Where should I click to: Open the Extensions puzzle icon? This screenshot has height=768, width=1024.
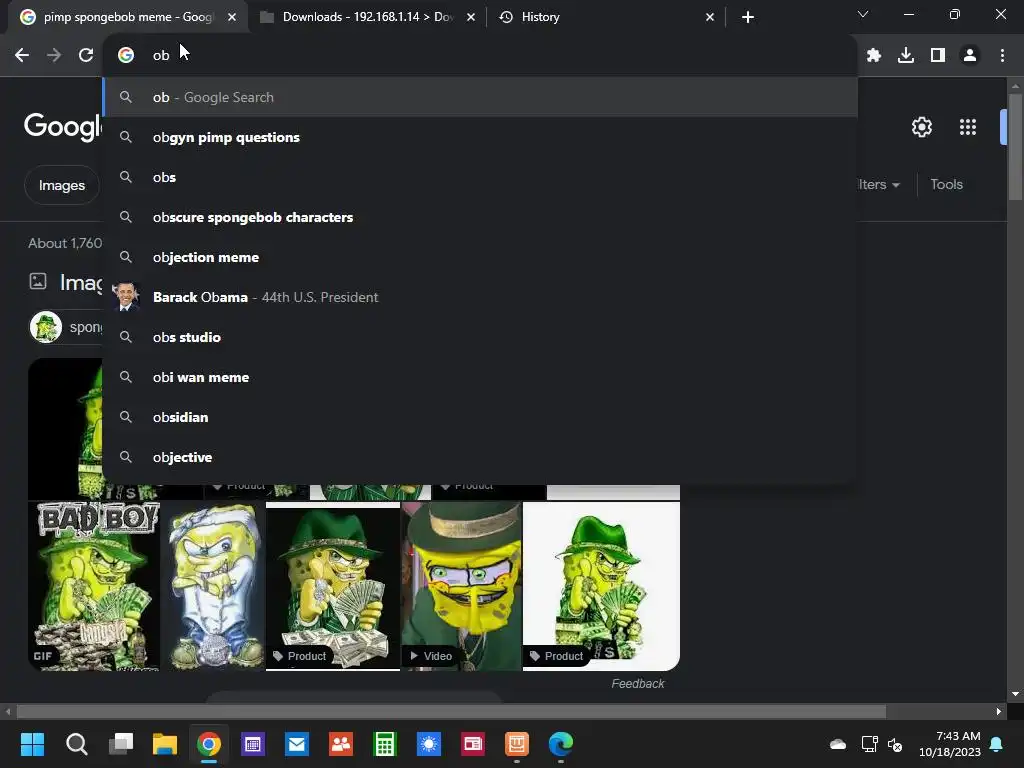pyautogui.click(x=874, y=56)
